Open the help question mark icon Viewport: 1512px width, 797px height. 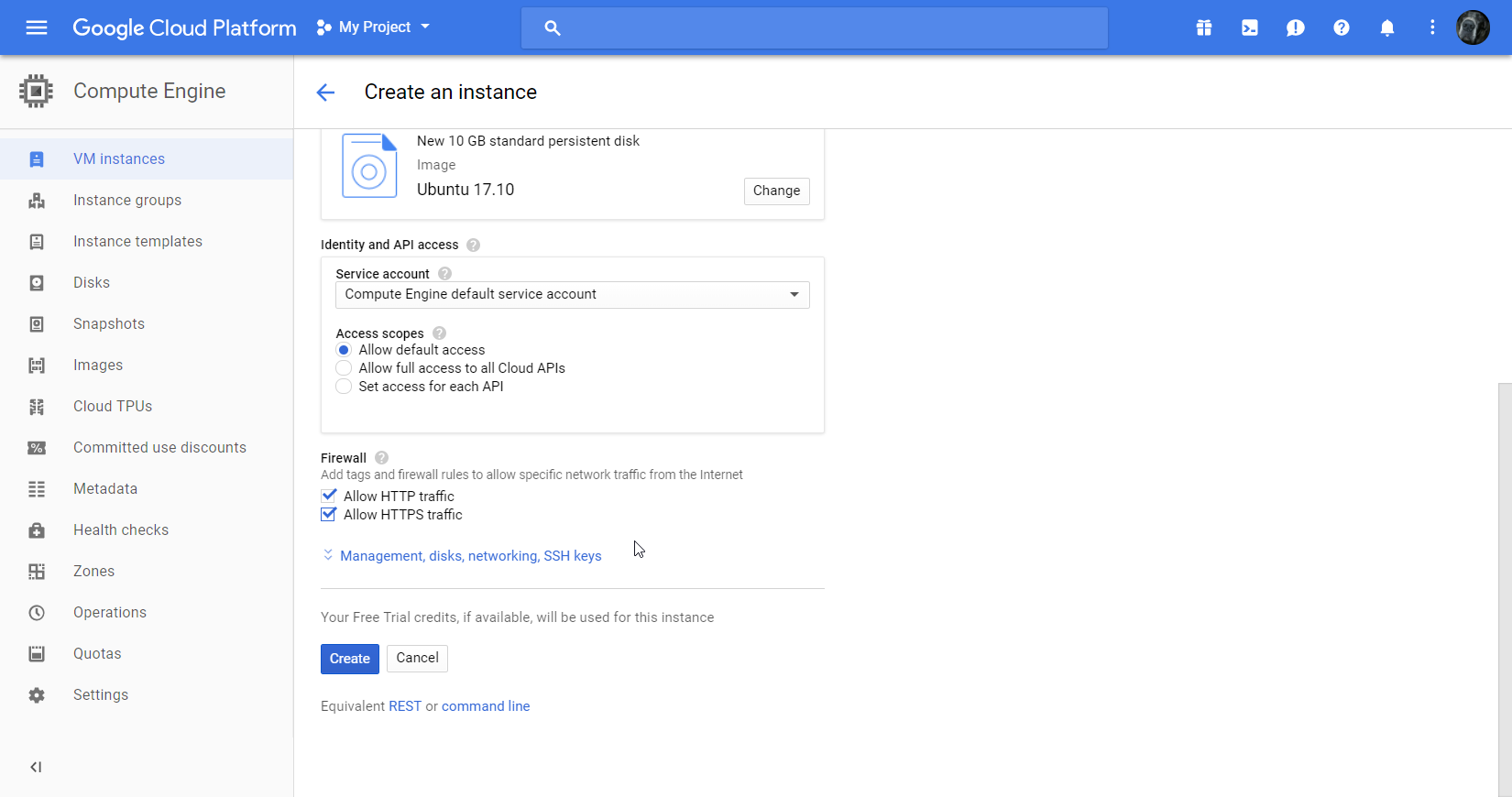1342,27
